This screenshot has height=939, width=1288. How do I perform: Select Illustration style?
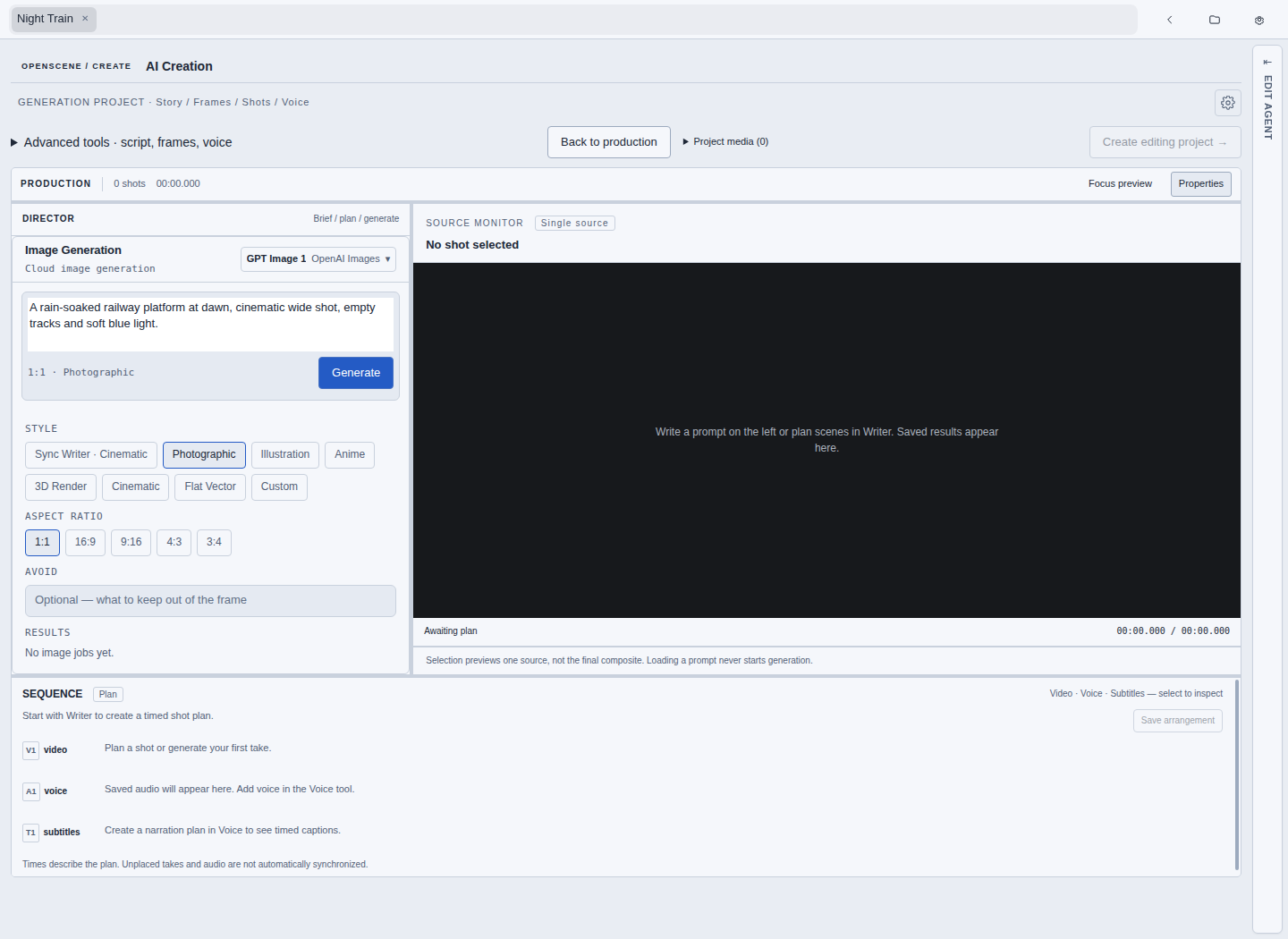(x=285, y=455)
